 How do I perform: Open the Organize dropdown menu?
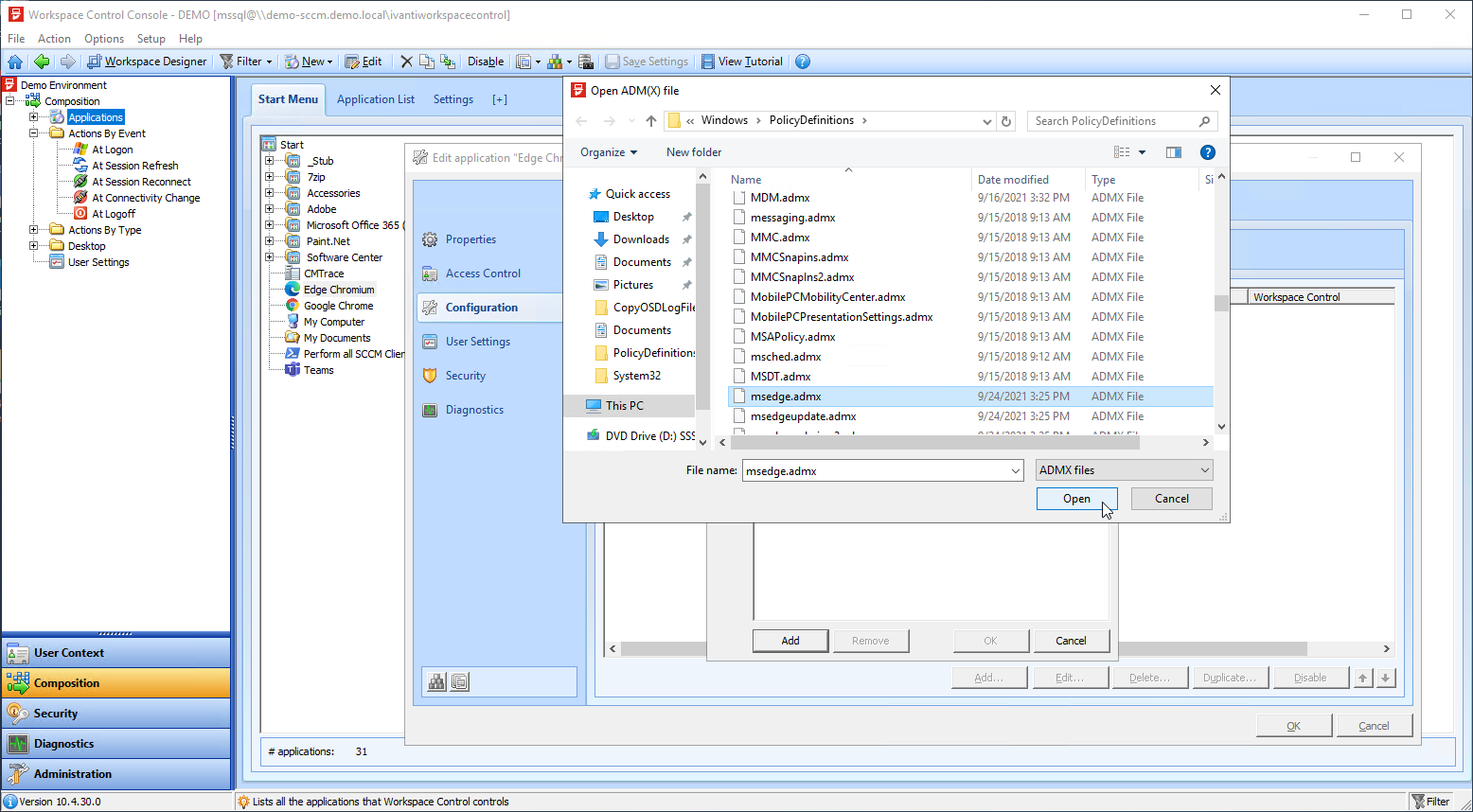(609, 152)
